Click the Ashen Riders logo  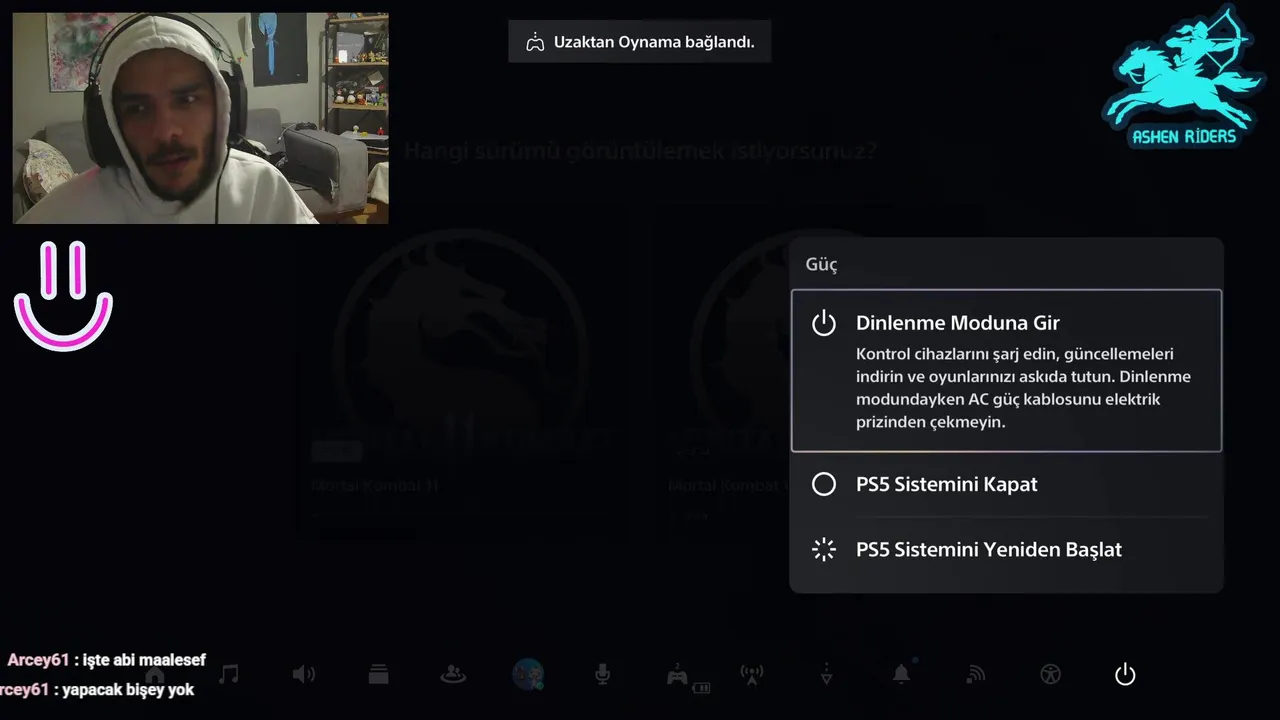point(1184,80)
